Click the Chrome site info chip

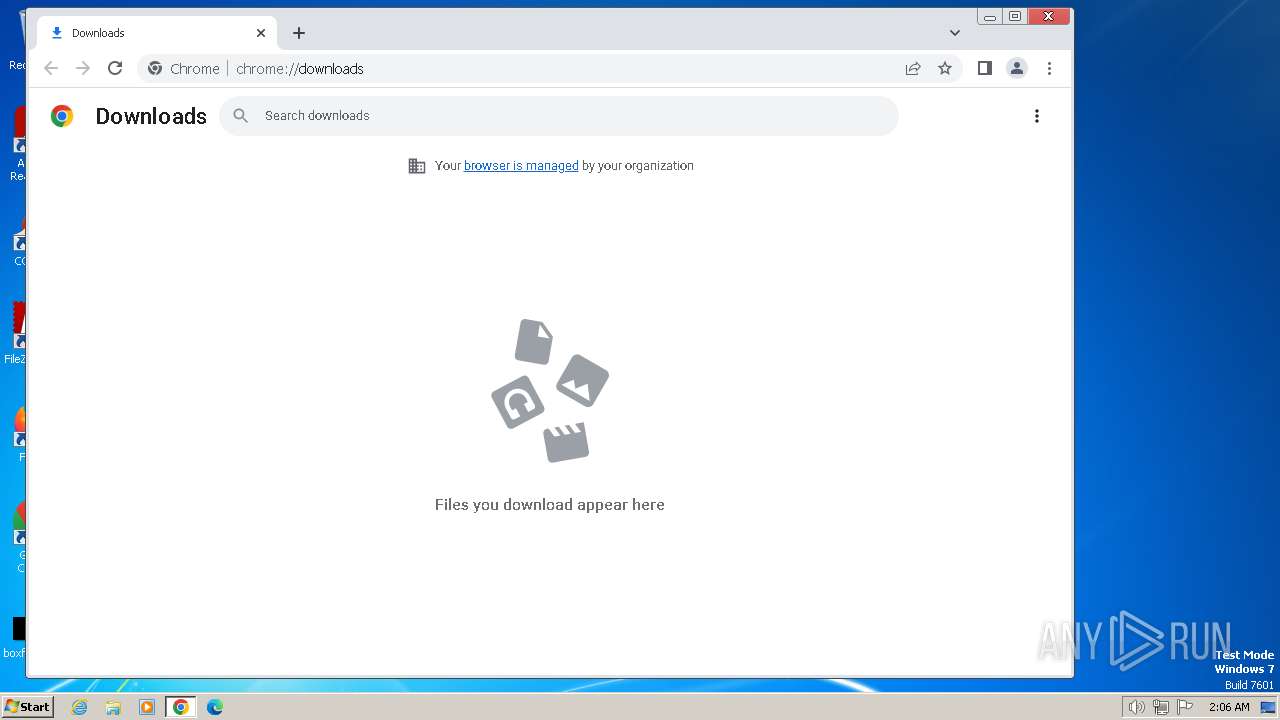[x=184, y=68]
